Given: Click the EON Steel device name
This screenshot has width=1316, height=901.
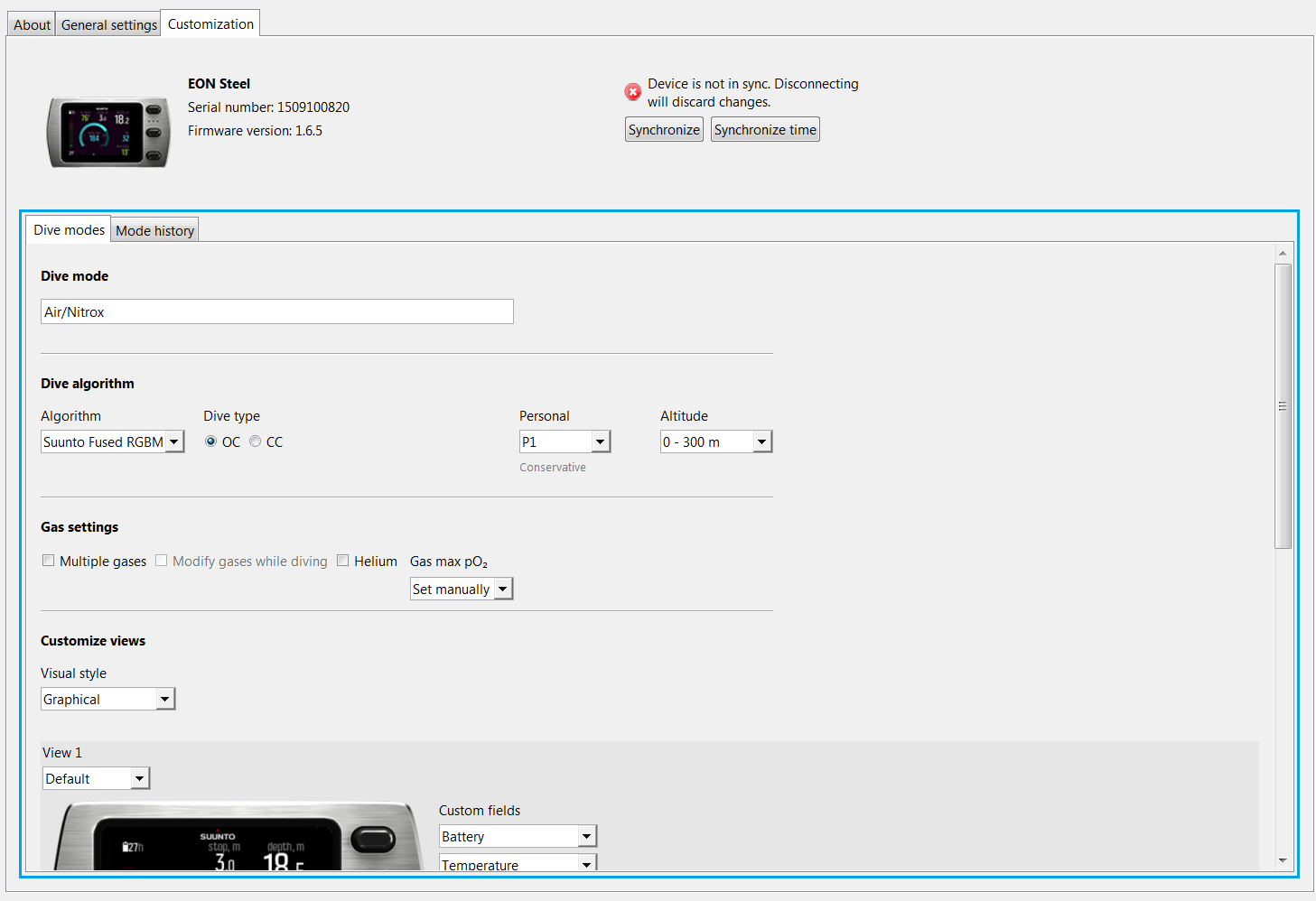Looking at the screenshot, I should click(219, 83).
